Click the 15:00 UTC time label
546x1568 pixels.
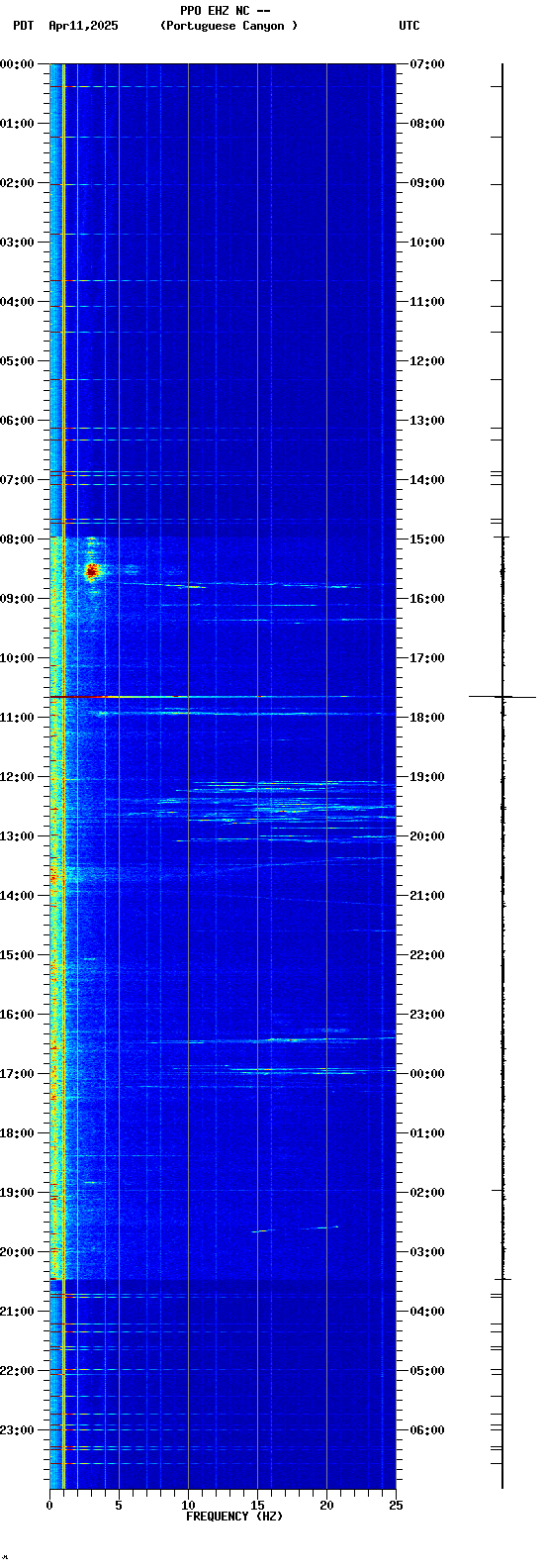click(x=427, y=539)
